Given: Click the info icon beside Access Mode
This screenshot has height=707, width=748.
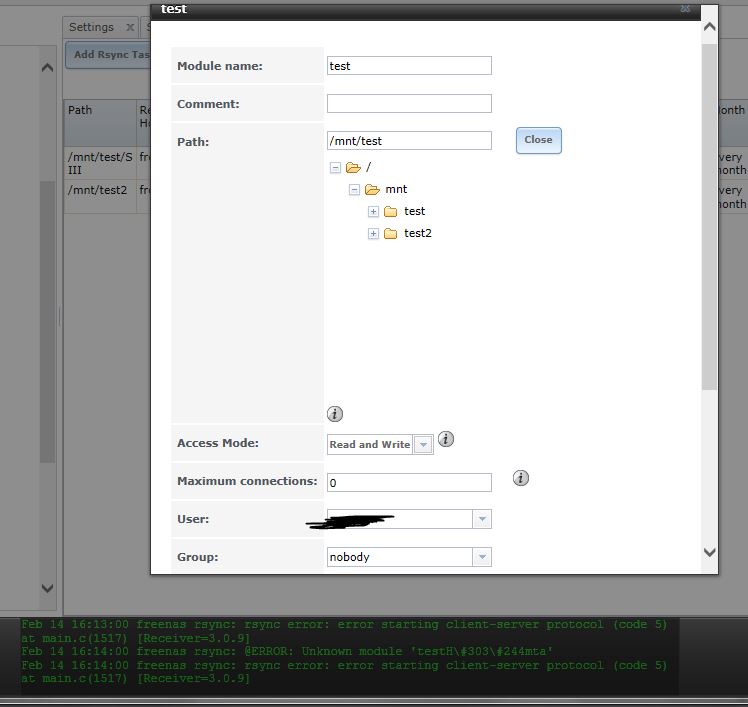Looking at the screenshot, I should click(446, 439).
